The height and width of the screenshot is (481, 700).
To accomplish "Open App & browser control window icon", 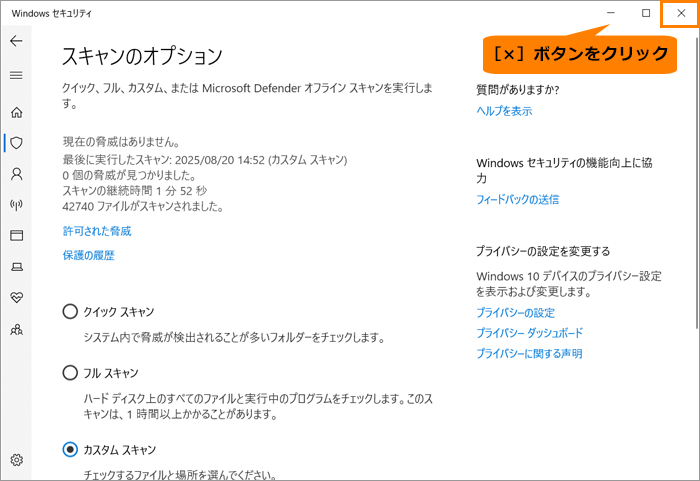I will (17, 235).
